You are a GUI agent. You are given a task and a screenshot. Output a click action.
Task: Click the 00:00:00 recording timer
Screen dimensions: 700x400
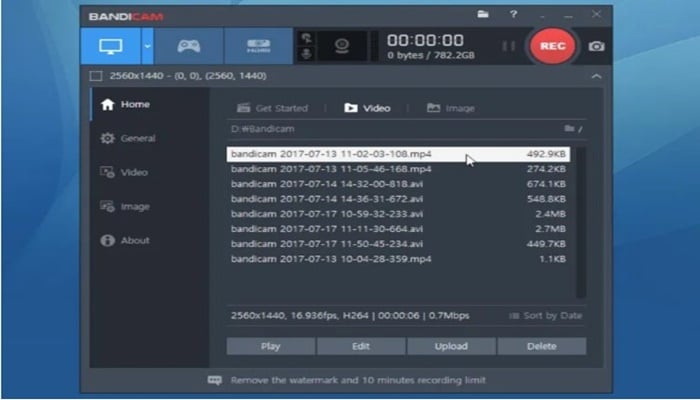[x=425, y=41]
